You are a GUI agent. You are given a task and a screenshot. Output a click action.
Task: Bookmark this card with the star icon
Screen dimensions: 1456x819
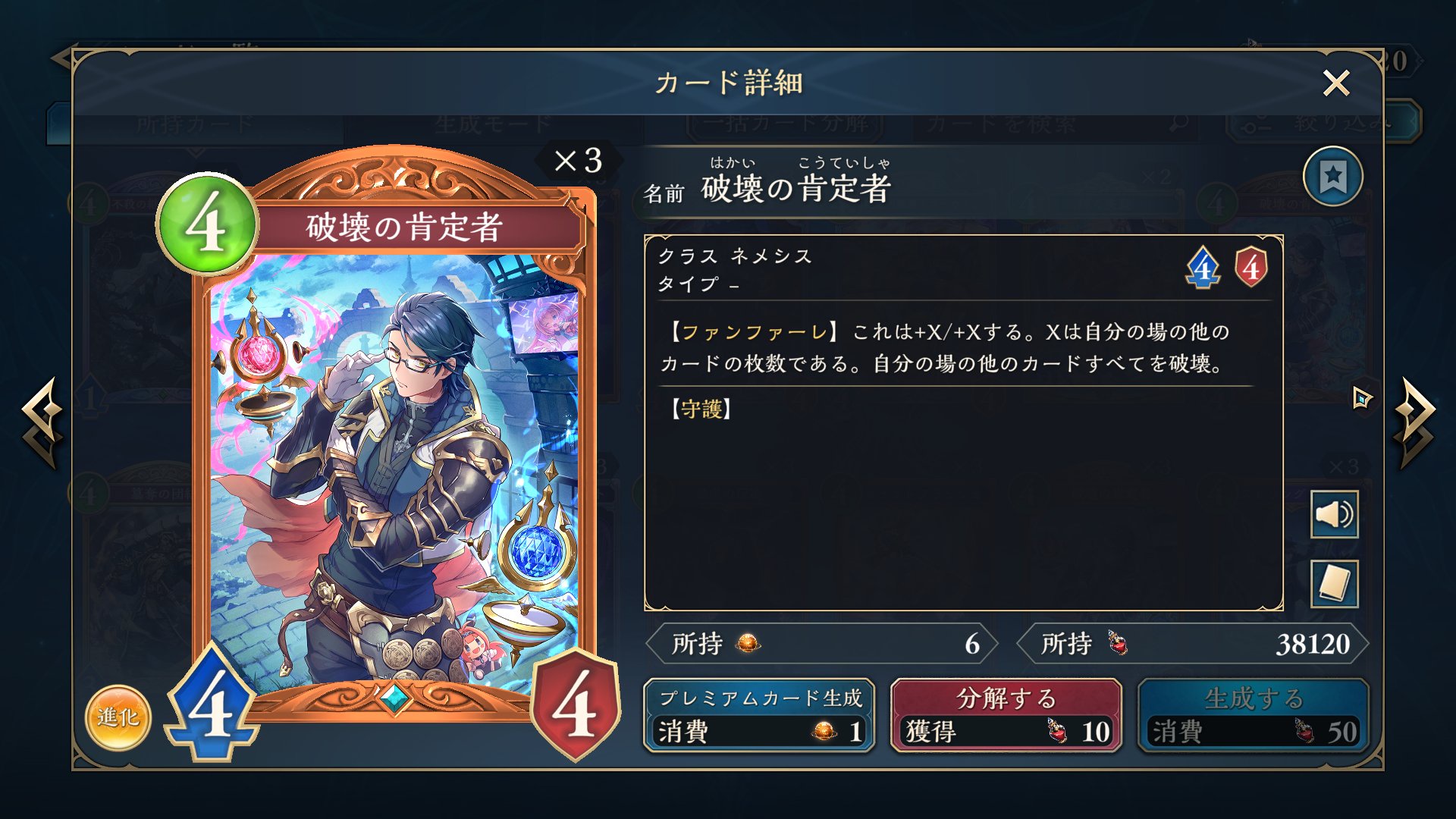[1332, 177]
